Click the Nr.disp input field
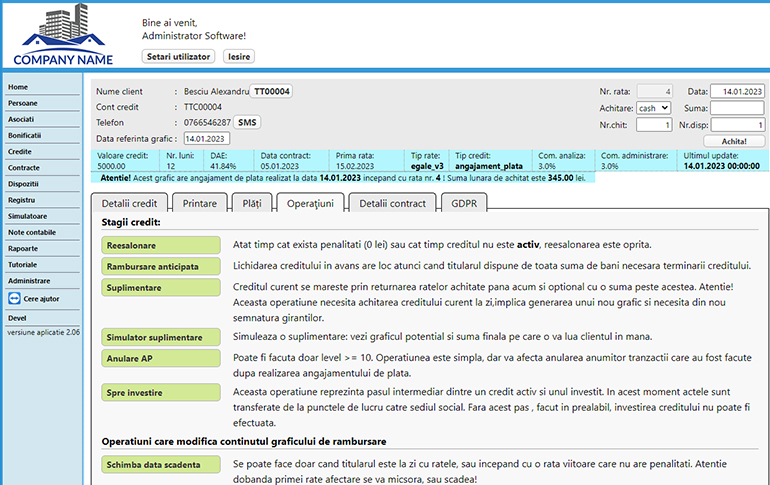 click(737, 125)
